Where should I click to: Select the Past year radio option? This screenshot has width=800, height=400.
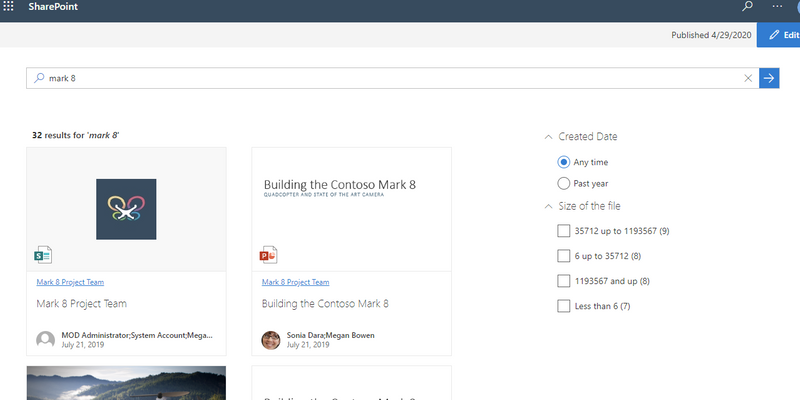564,183
